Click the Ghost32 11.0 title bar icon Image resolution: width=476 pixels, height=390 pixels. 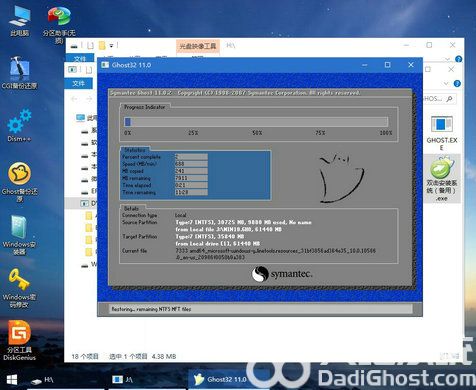point(105,65)
